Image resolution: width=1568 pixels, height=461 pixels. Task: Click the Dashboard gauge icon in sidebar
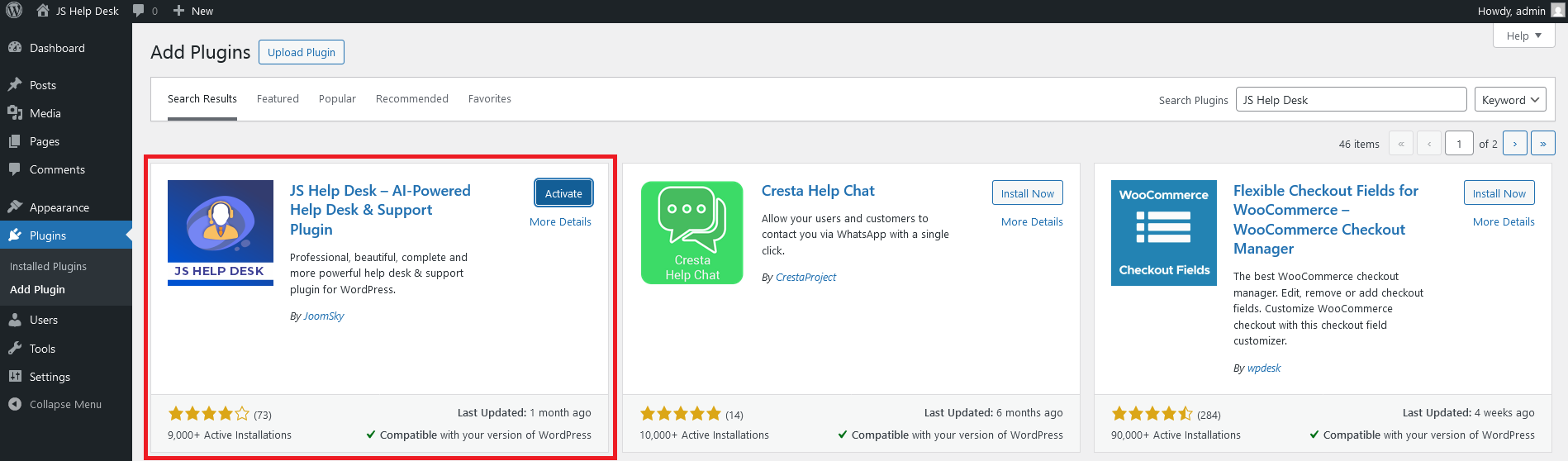click(15, 48)
